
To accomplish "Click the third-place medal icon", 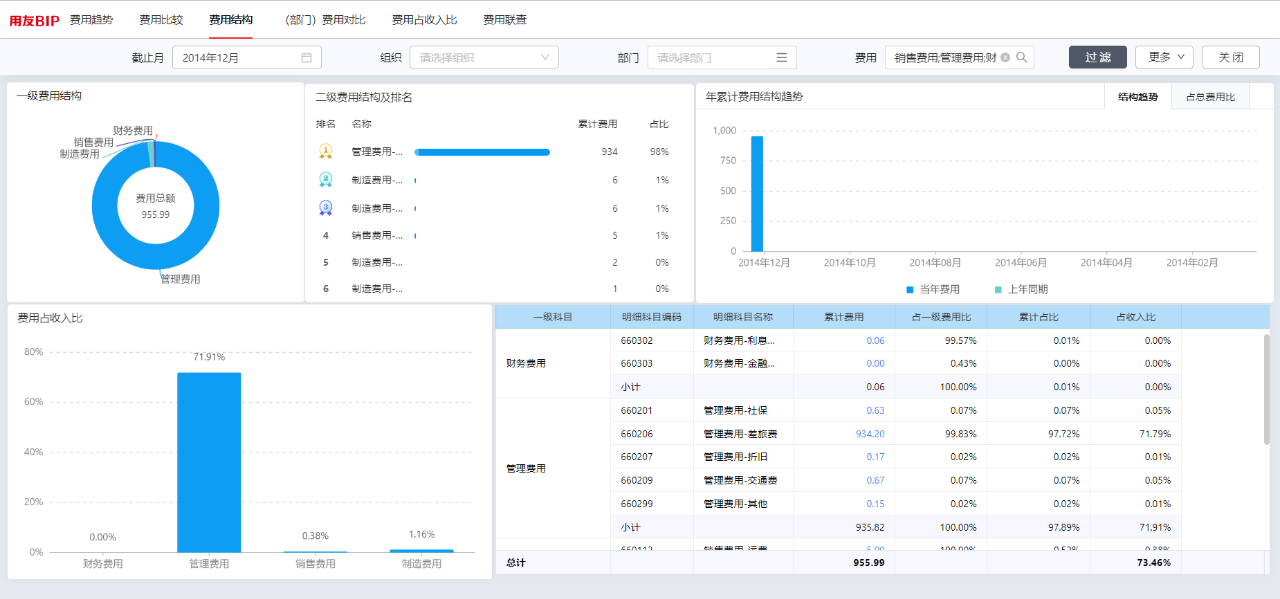I will coord(325,208).
